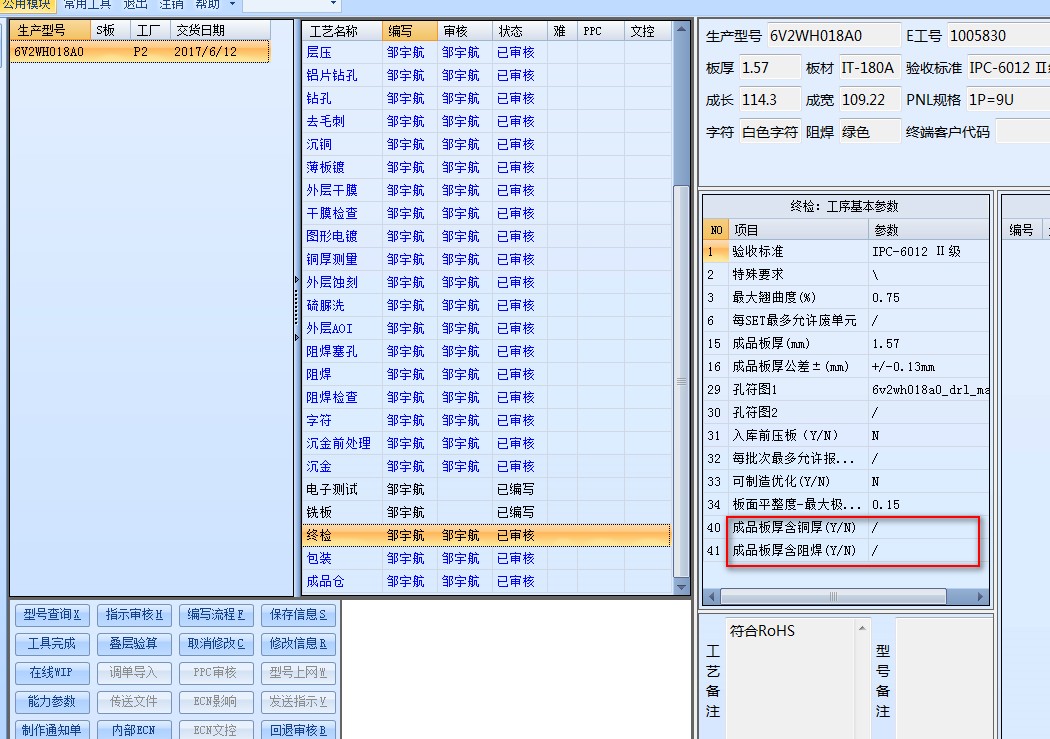Screen dimensions: 1050x739
Task: Click the 能力参数 button
Action: coord(52,702)
